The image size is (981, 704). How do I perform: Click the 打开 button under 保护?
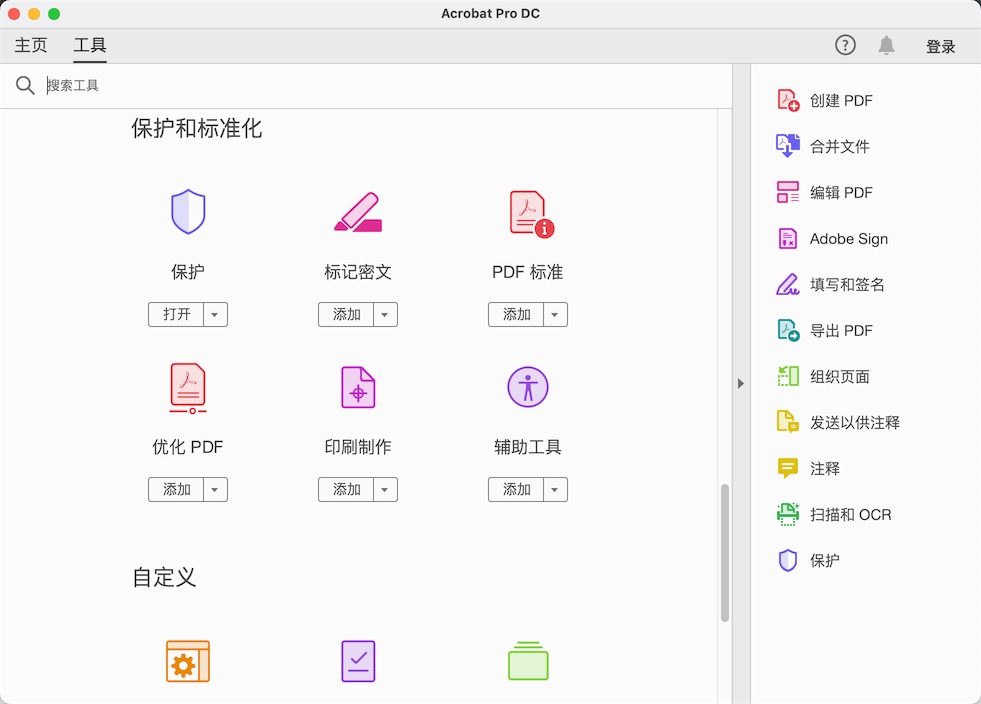pyautogui.click(x=176, y=314)
